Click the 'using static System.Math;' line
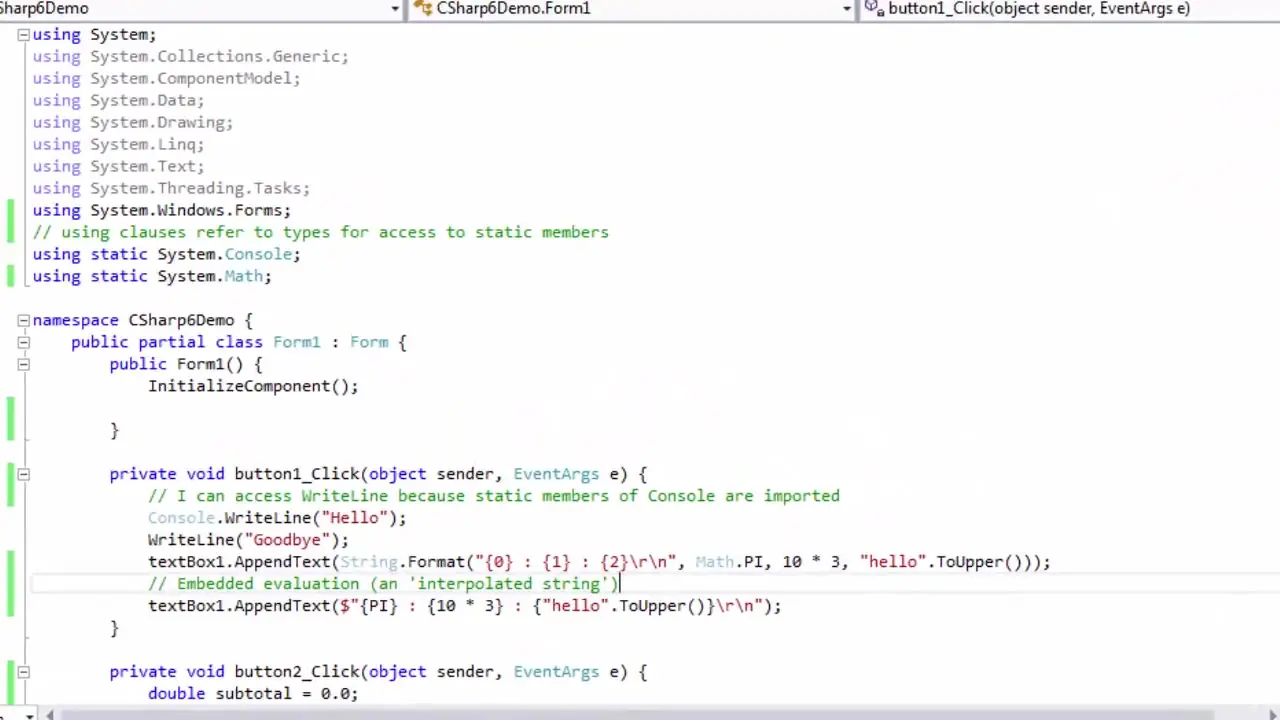The width and height of the screenshot is (1280, 720). (x=152, y=277)
